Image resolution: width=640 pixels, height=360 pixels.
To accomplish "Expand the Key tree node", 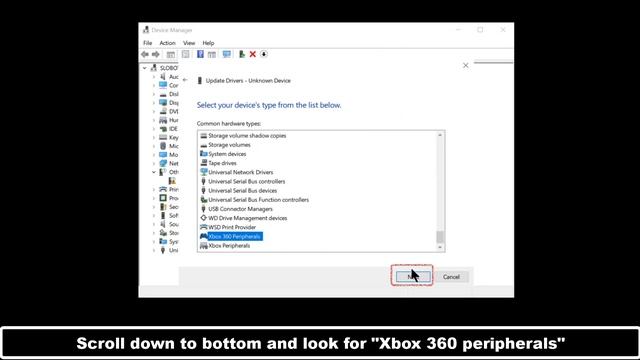I will point(153,138).
